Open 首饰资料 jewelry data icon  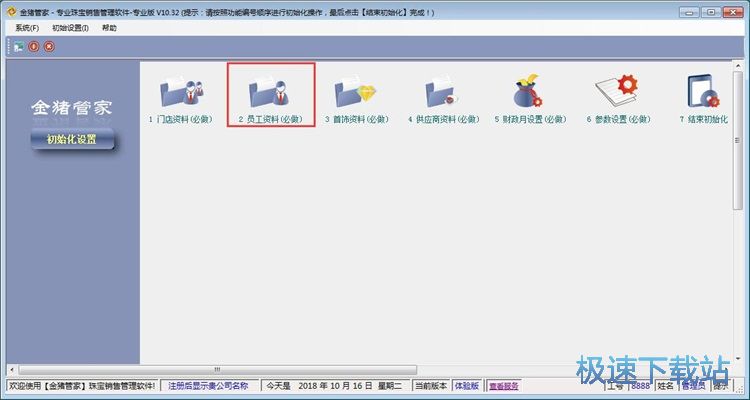(x=355, y=92)
